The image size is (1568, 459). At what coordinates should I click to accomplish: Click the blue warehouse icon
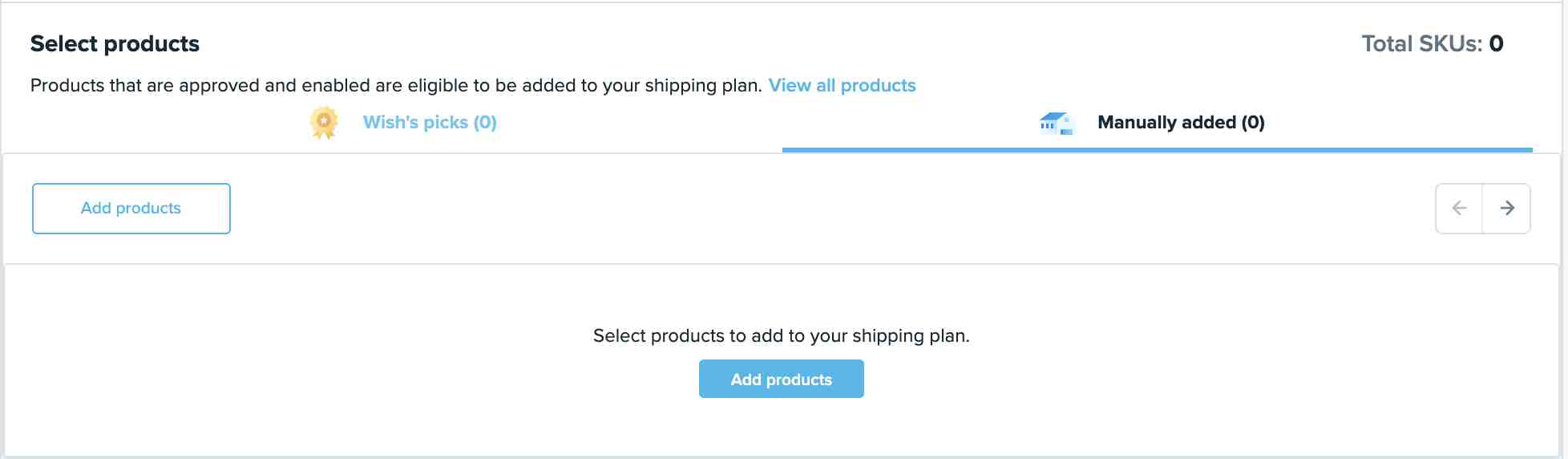point(1056,123)
